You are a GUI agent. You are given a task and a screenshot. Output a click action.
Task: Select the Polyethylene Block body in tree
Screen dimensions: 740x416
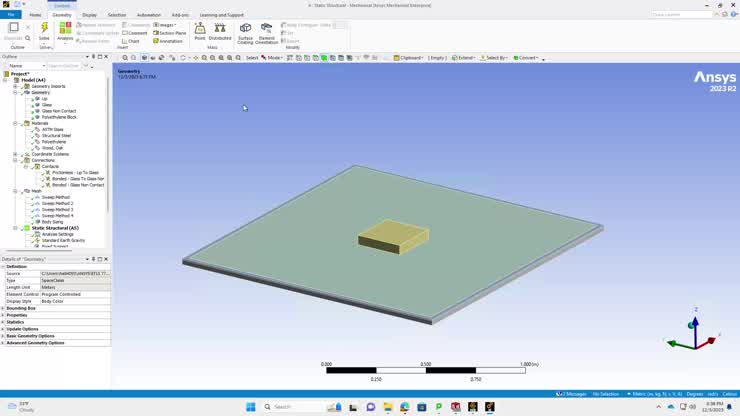[59, 117]
